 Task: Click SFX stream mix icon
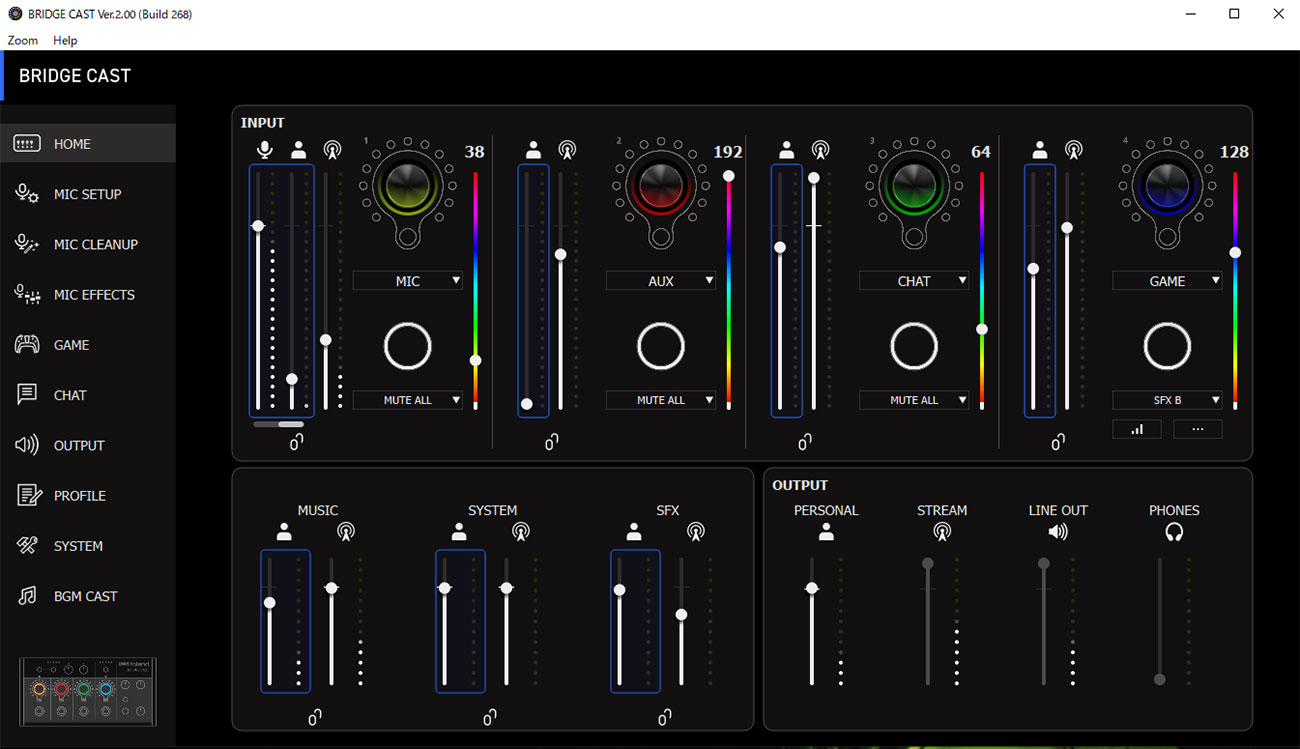pyautogui.click(x=696, y=532)
